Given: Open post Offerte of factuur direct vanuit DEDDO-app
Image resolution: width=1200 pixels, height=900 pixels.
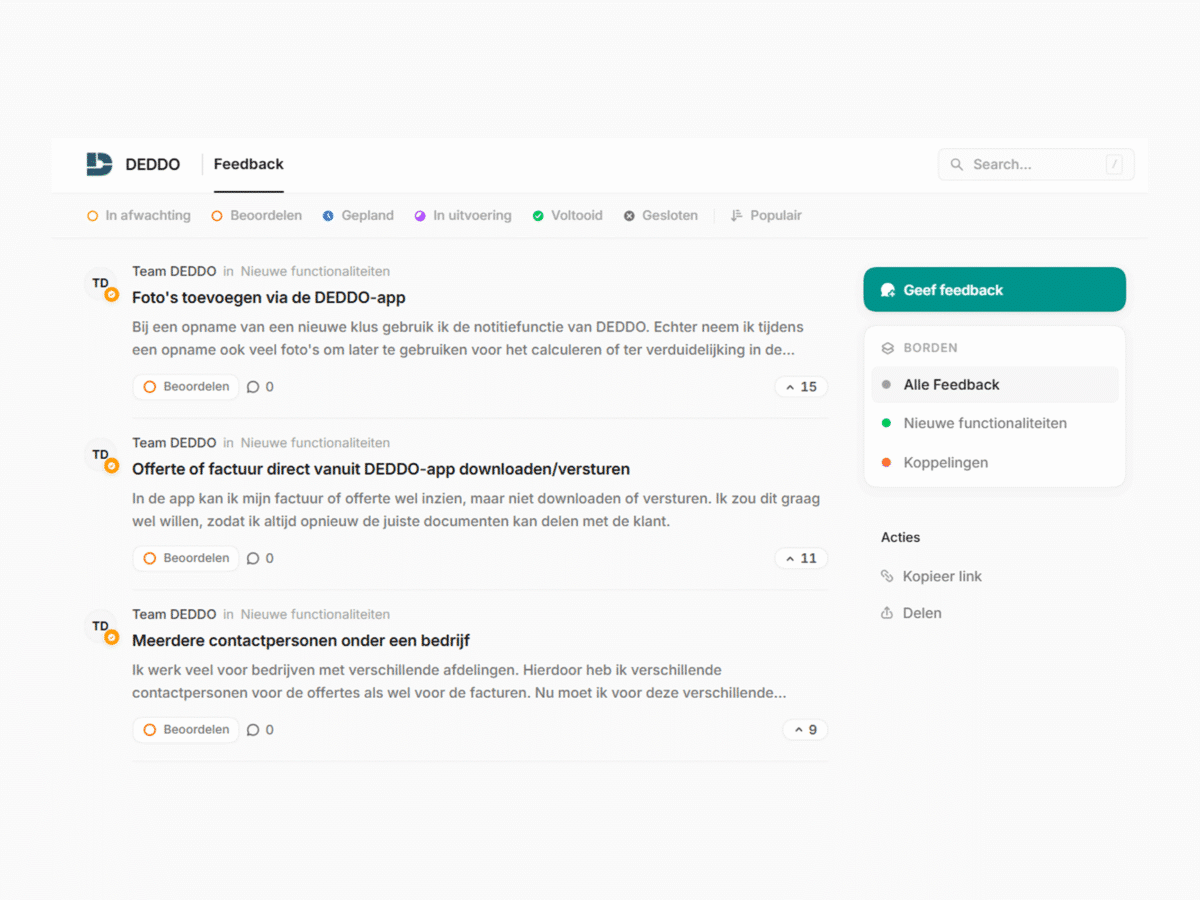Looking at the screenshot, I should pos(381,469).
